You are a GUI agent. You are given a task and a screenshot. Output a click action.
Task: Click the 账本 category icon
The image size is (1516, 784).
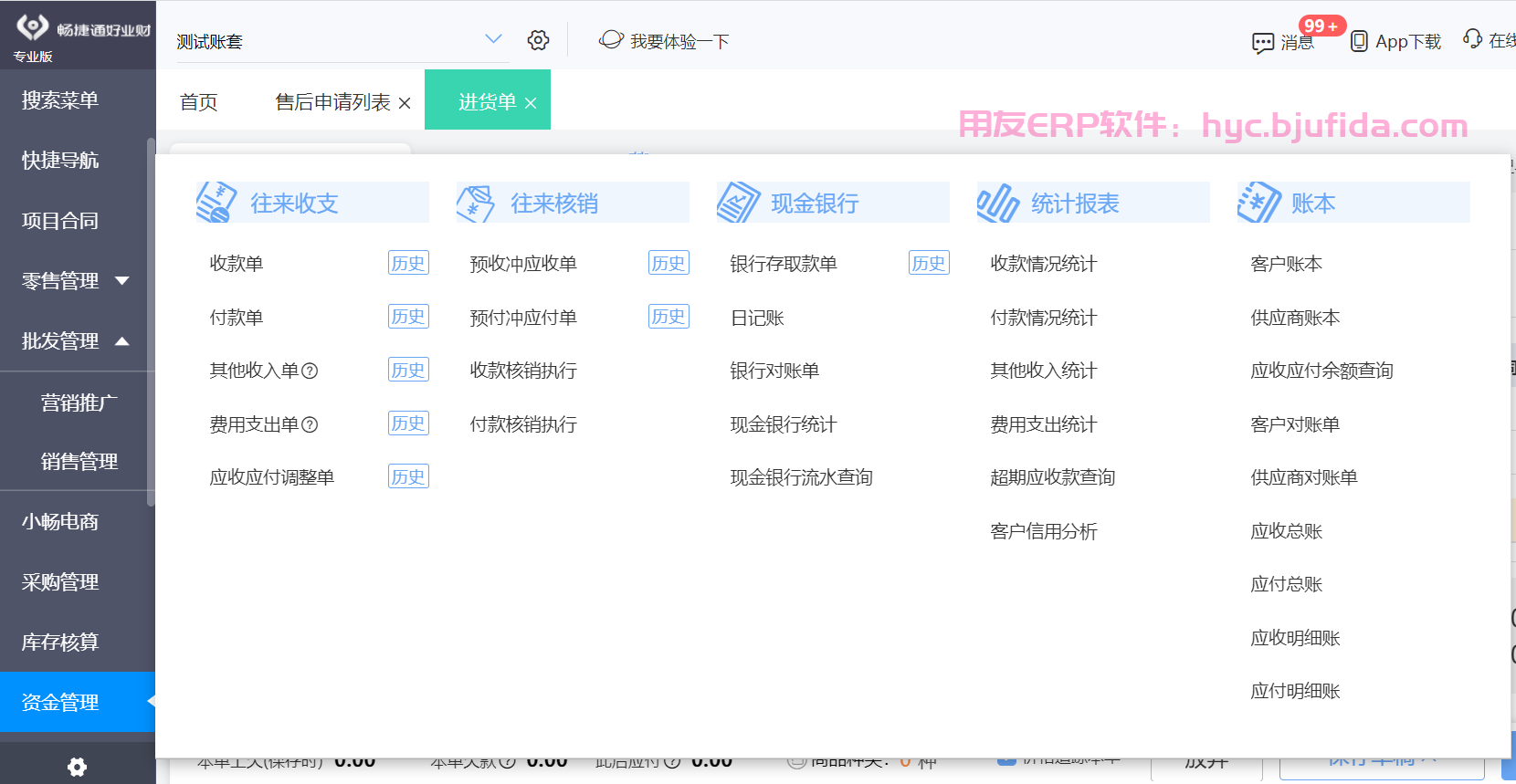pos(1258,203)
